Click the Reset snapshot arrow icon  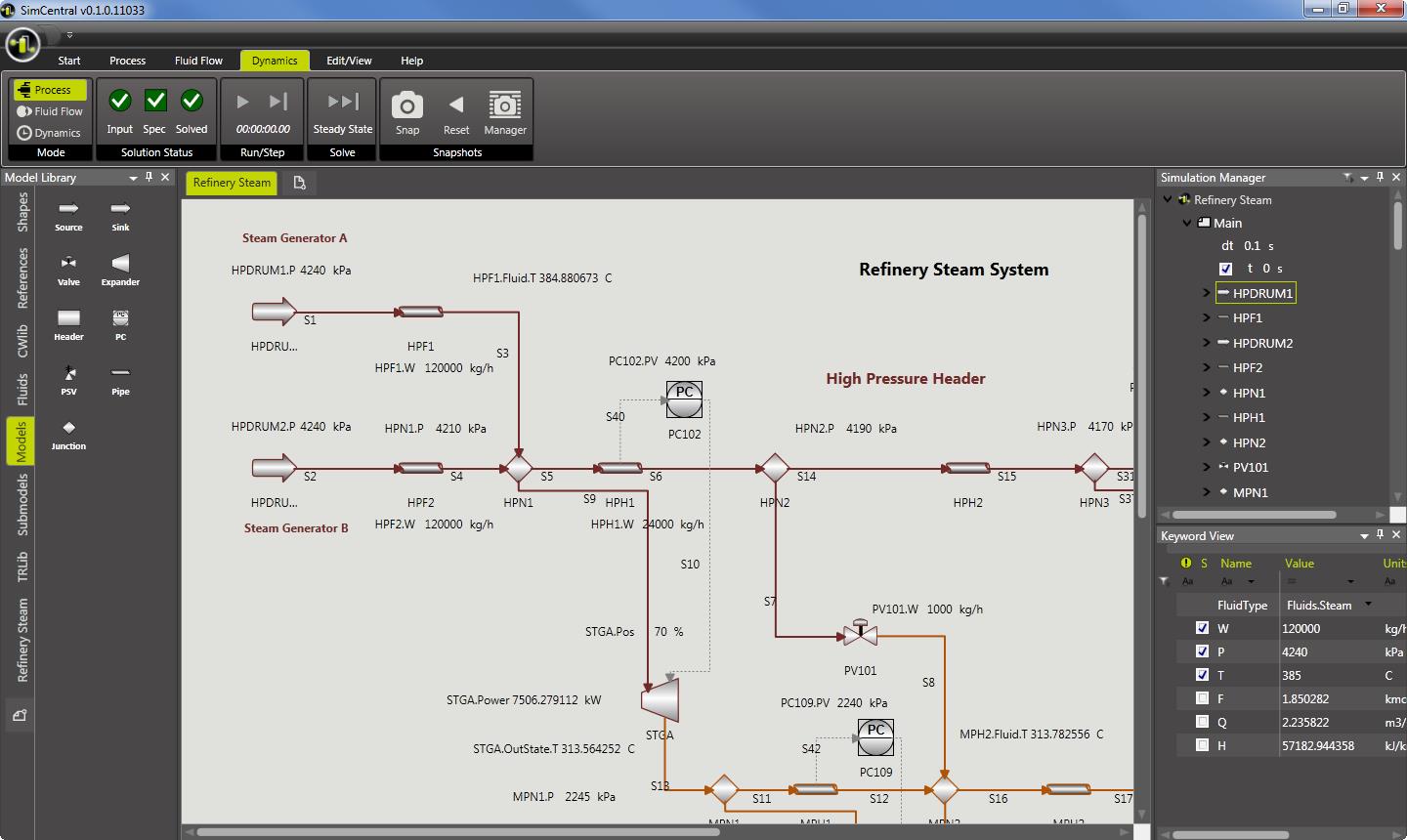click(456, 105)
